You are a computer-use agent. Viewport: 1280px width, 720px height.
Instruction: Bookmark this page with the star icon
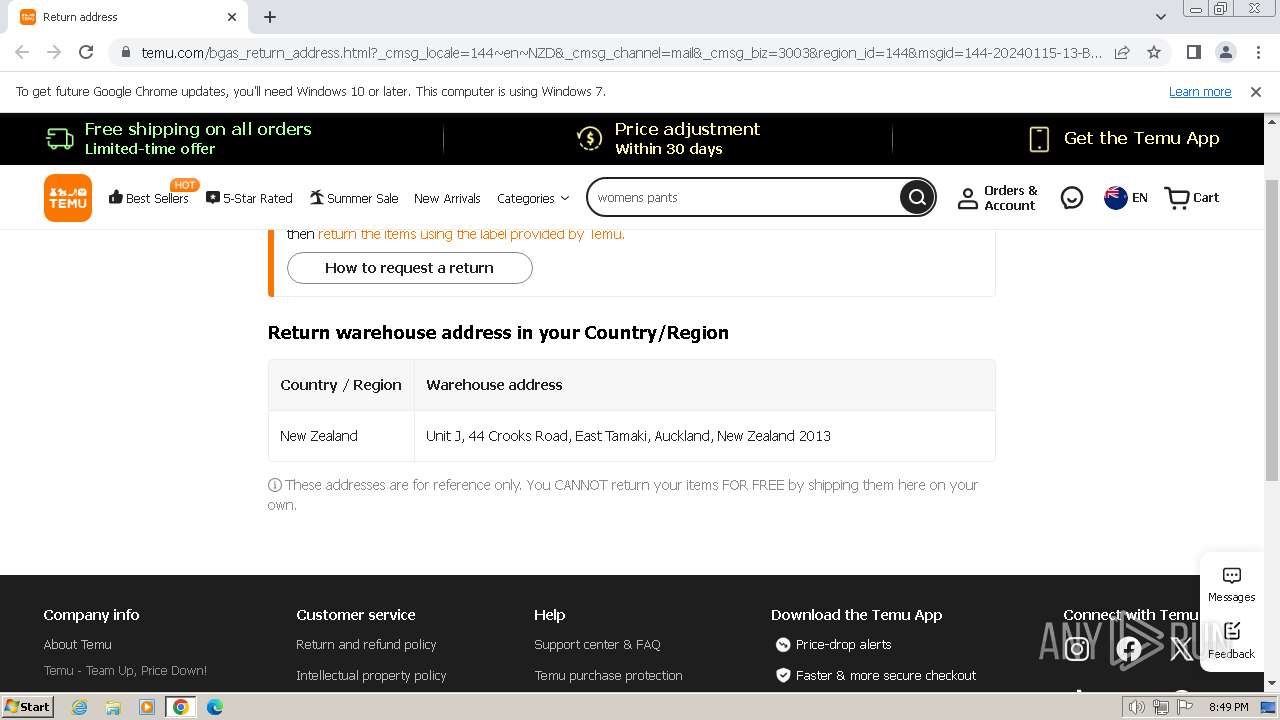pos(1154,52)
